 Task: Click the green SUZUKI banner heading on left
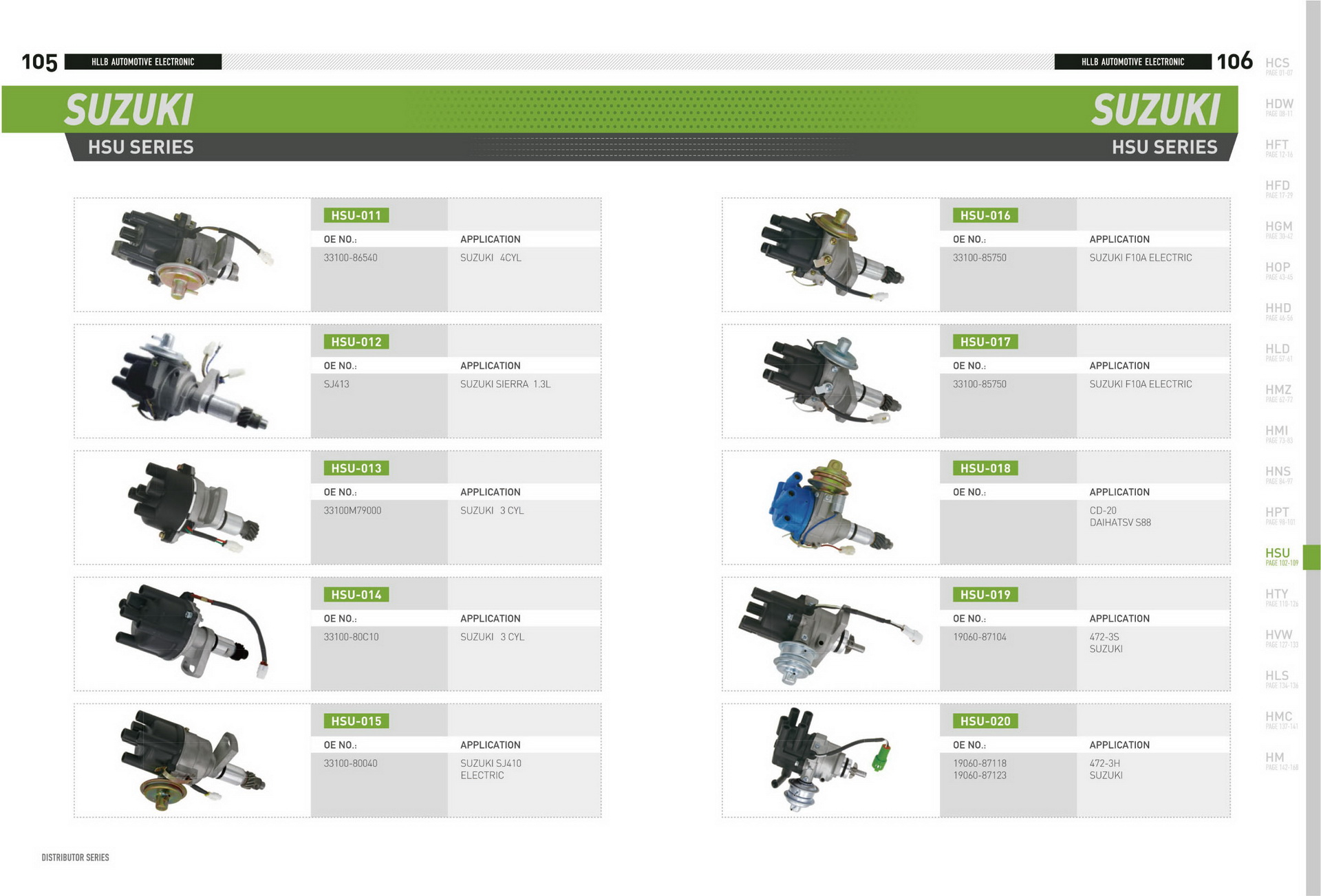(x=129, y=110)
